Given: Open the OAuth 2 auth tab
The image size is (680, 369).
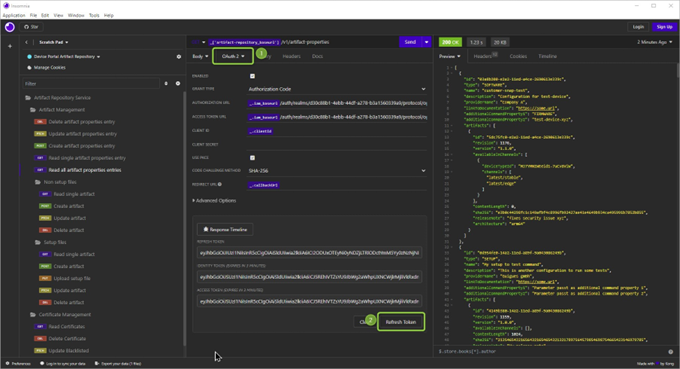Looking at the screenshot, I should [x=233, y=56].
